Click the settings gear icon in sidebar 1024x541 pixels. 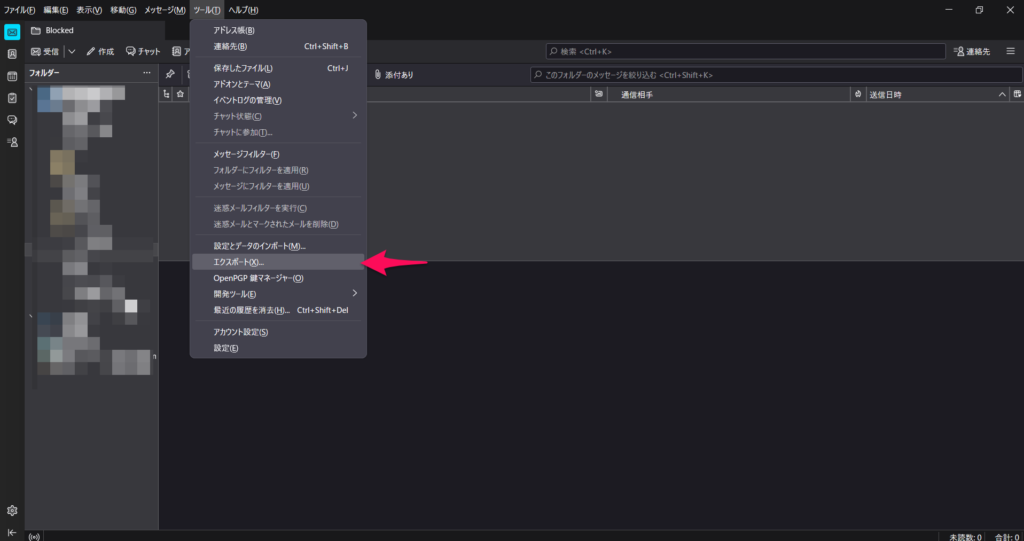click(x=12, y=510)
